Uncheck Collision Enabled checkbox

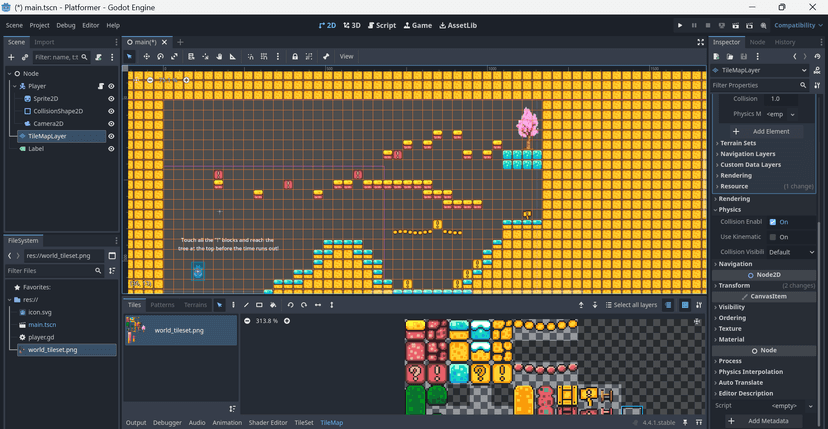[x=772, y=222]
